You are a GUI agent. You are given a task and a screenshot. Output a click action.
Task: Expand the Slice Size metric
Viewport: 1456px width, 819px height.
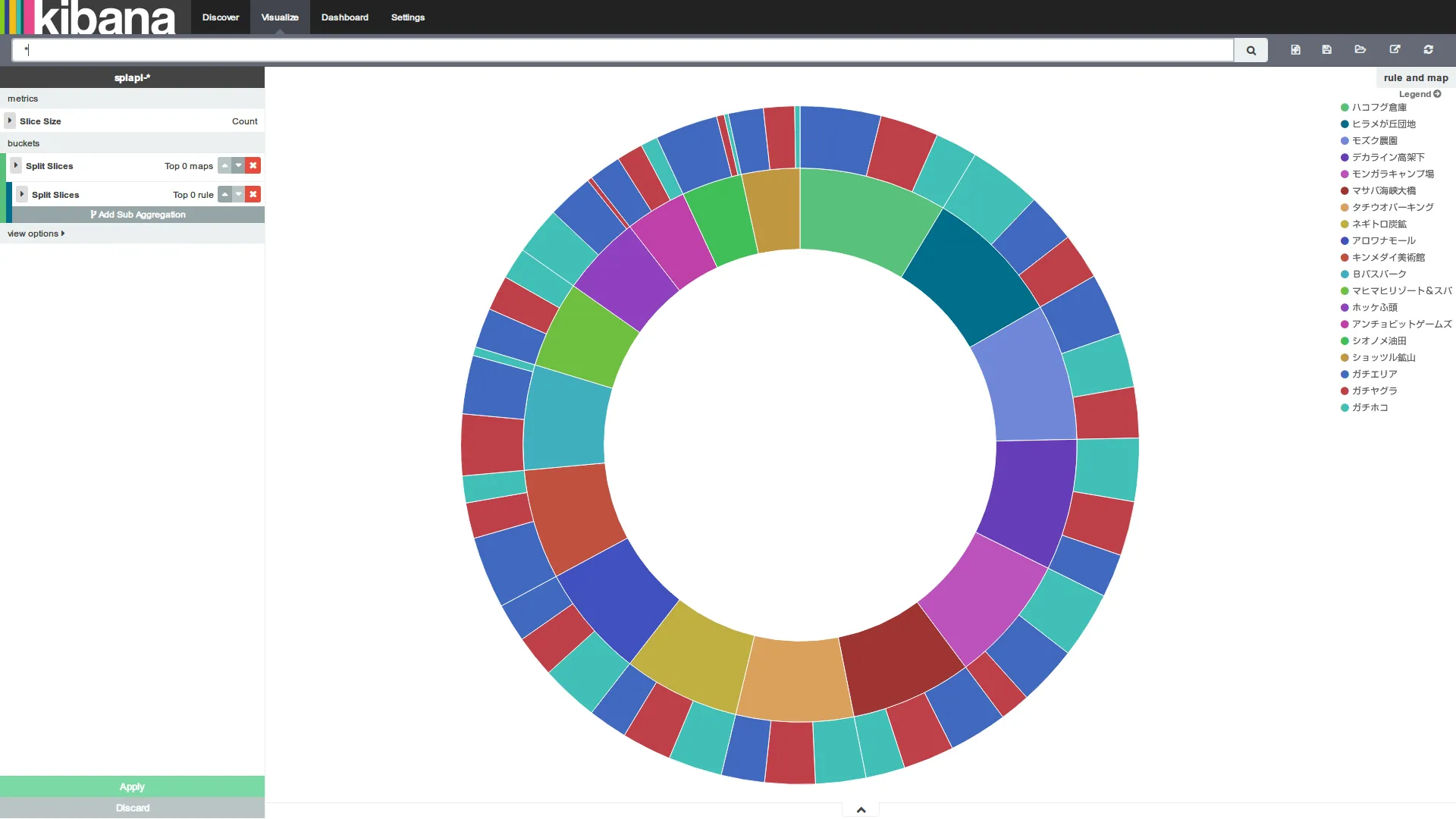pyautogui.click(x=10, y=121)
